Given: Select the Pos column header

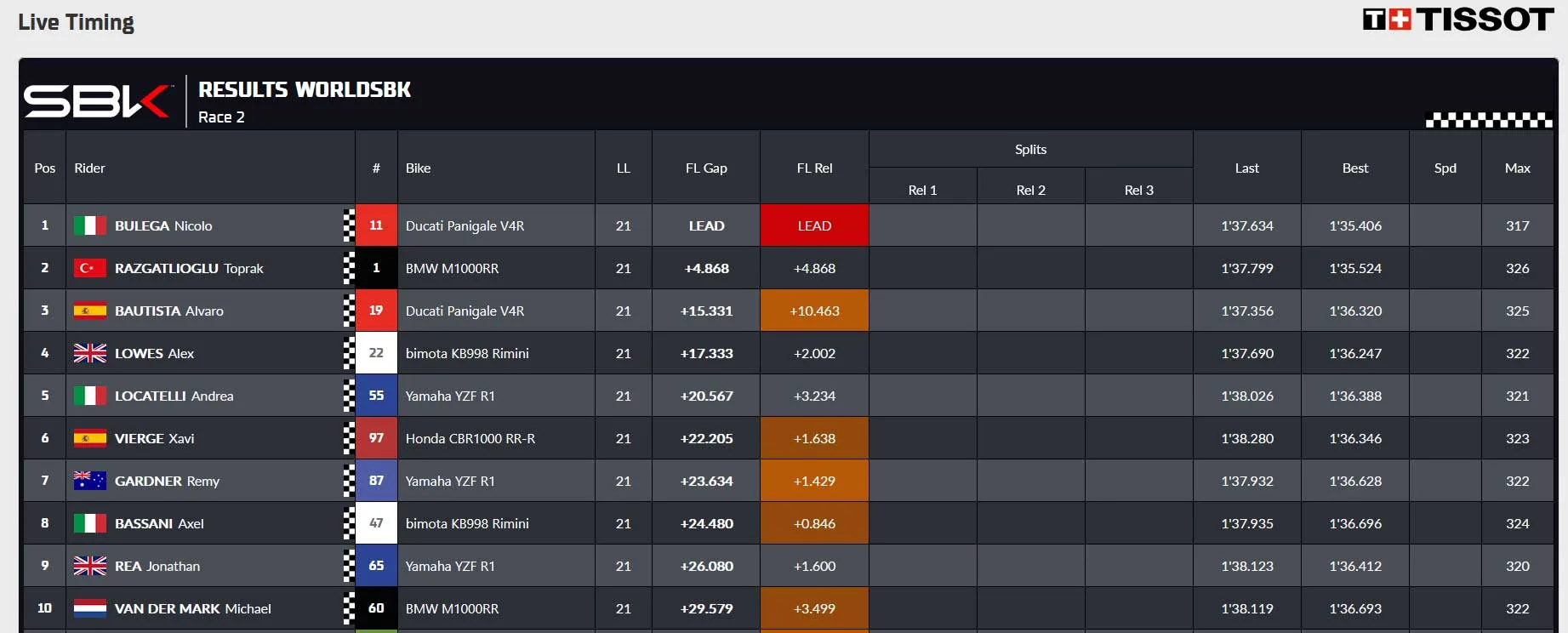Looking at the screenshot, I should point(45,168).
